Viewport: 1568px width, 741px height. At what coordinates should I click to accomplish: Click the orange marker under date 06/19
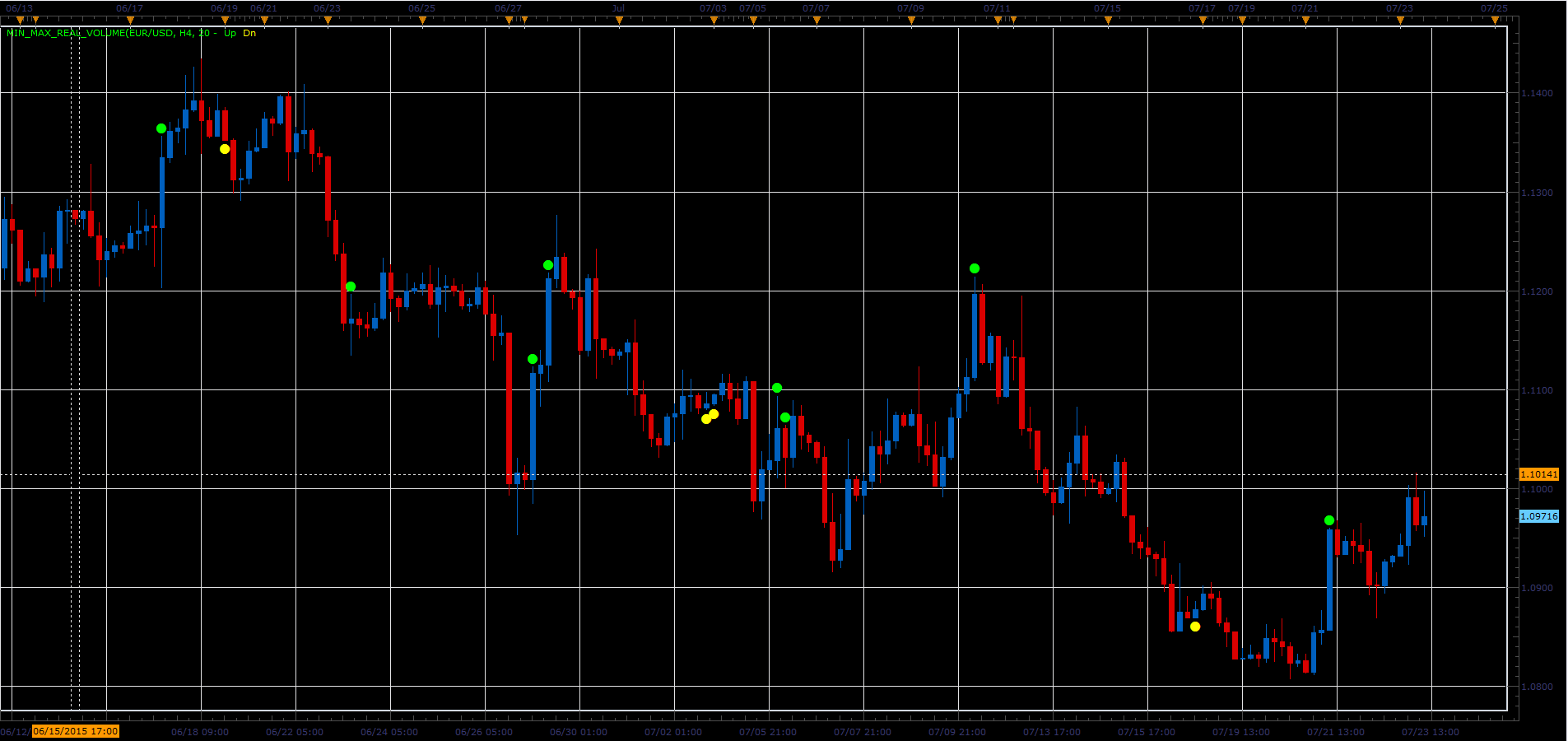(x=225, y=21)
